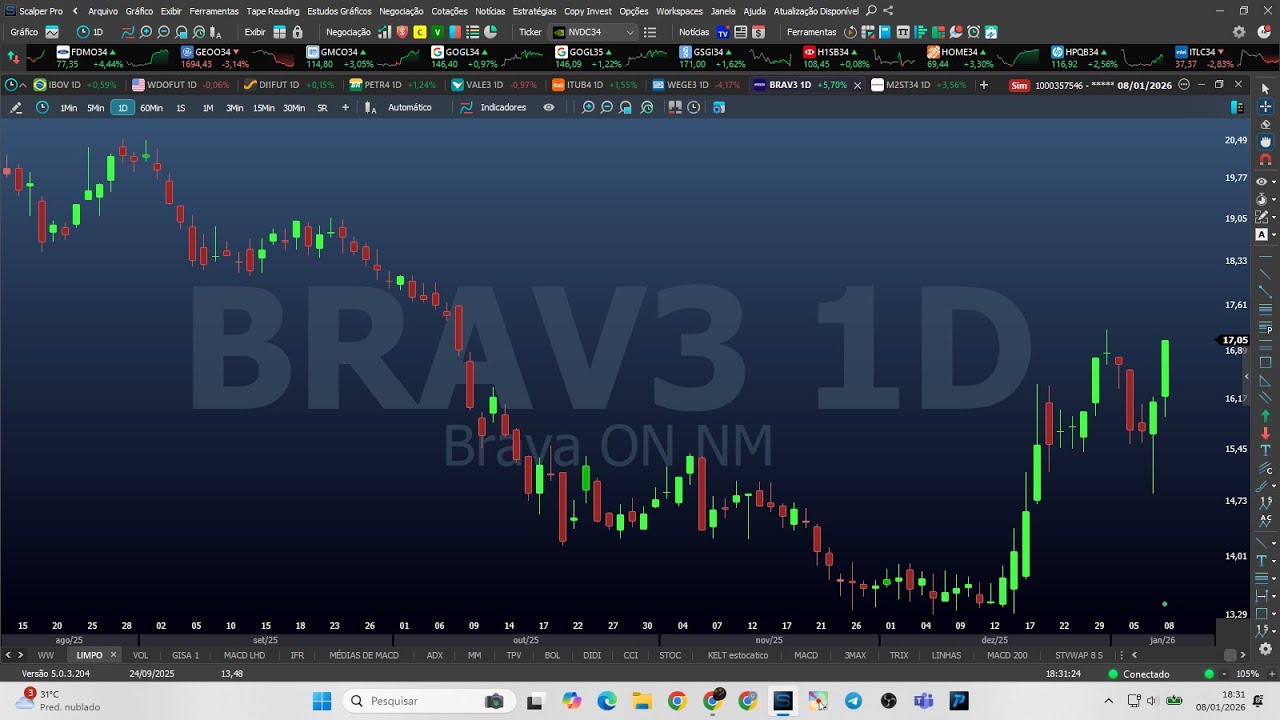The height and width of the screenshot is (720, 1280).
Task: Select the 15Min timeframe
Action: click(263, 108)
